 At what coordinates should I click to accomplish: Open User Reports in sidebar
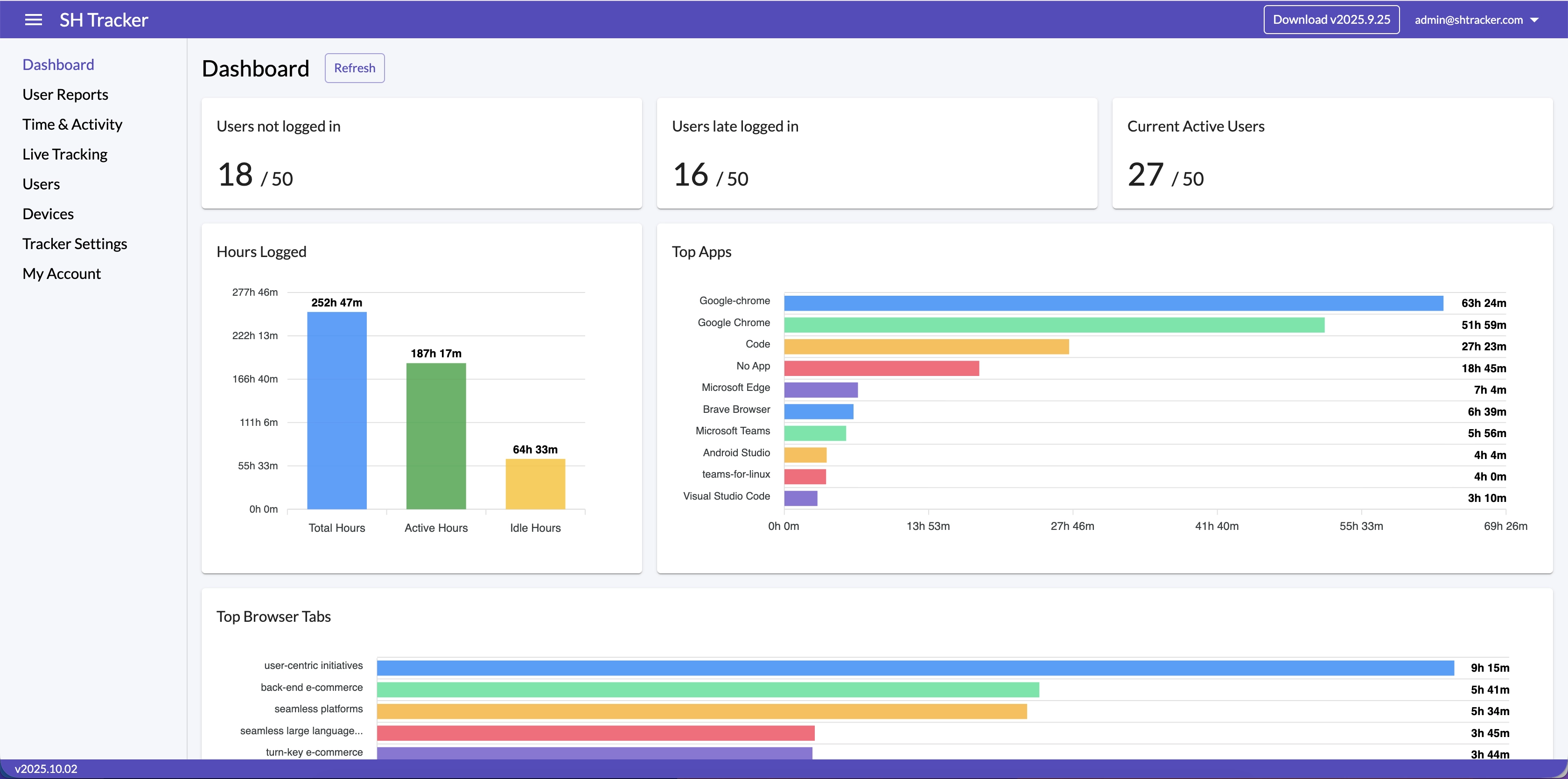pyautogui.click(x=65, y=94)
